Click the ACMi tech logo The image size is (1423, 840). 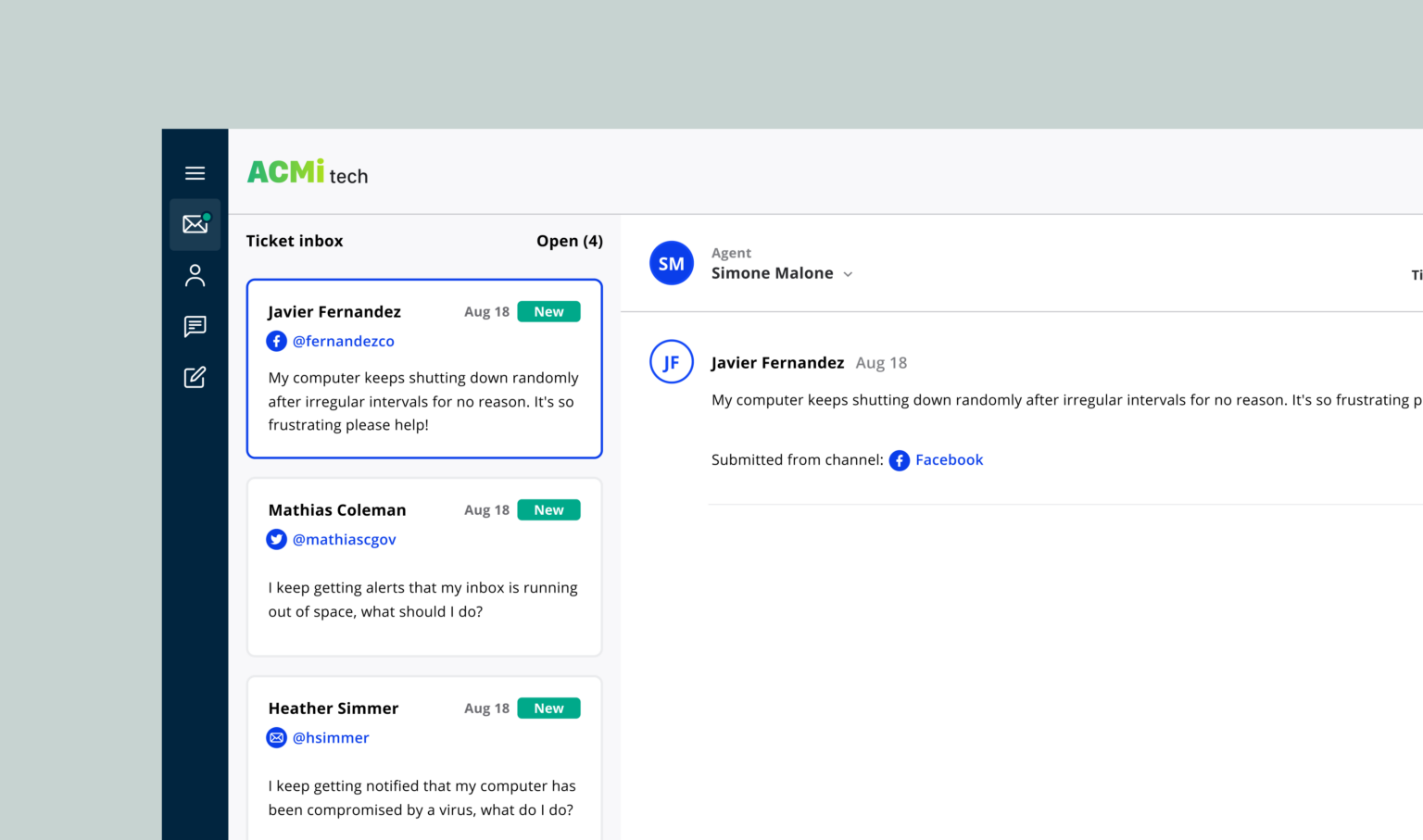tap(307, 172)
